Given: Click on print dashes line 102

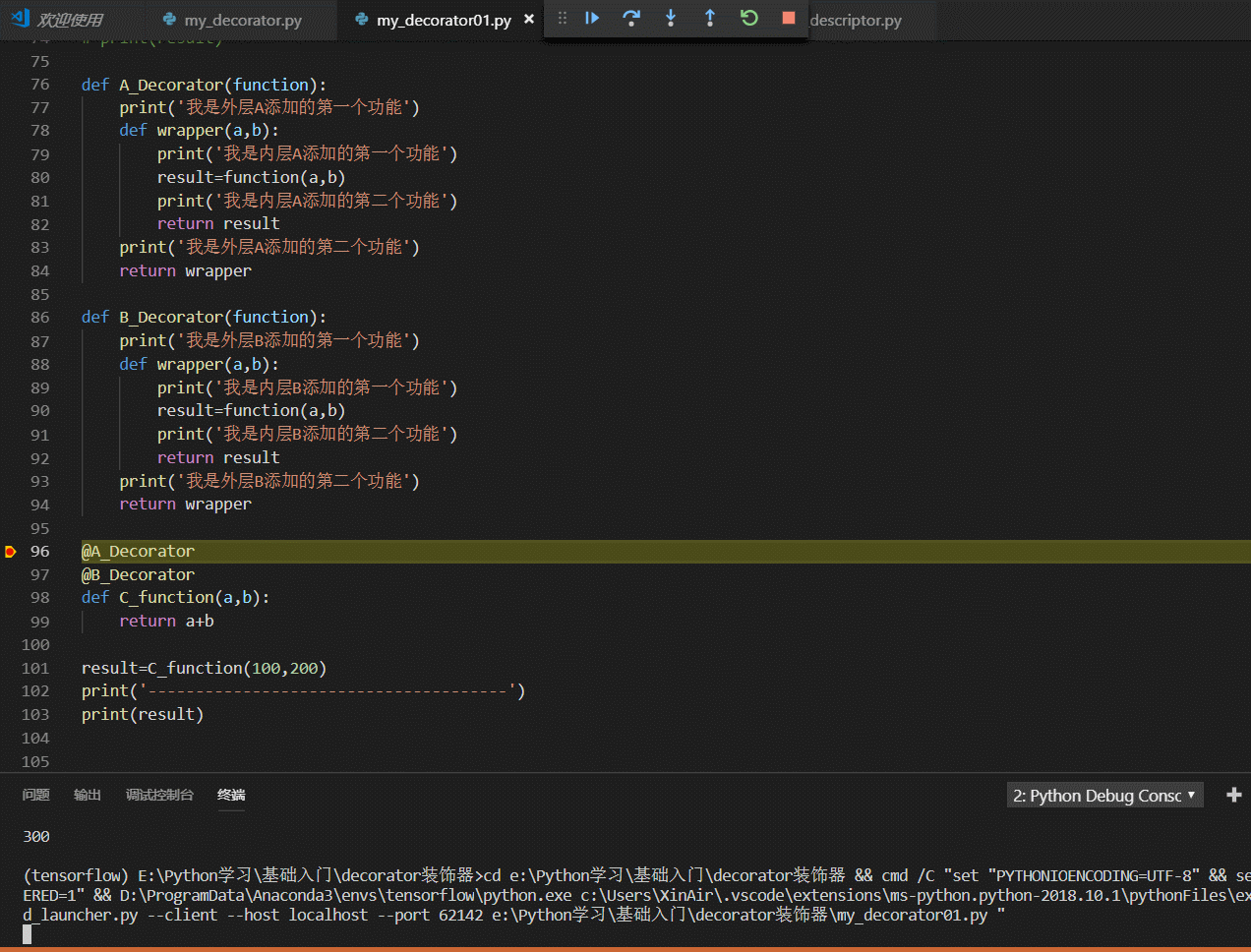Looking at the screenshot, I should click(x=303, y=691).
